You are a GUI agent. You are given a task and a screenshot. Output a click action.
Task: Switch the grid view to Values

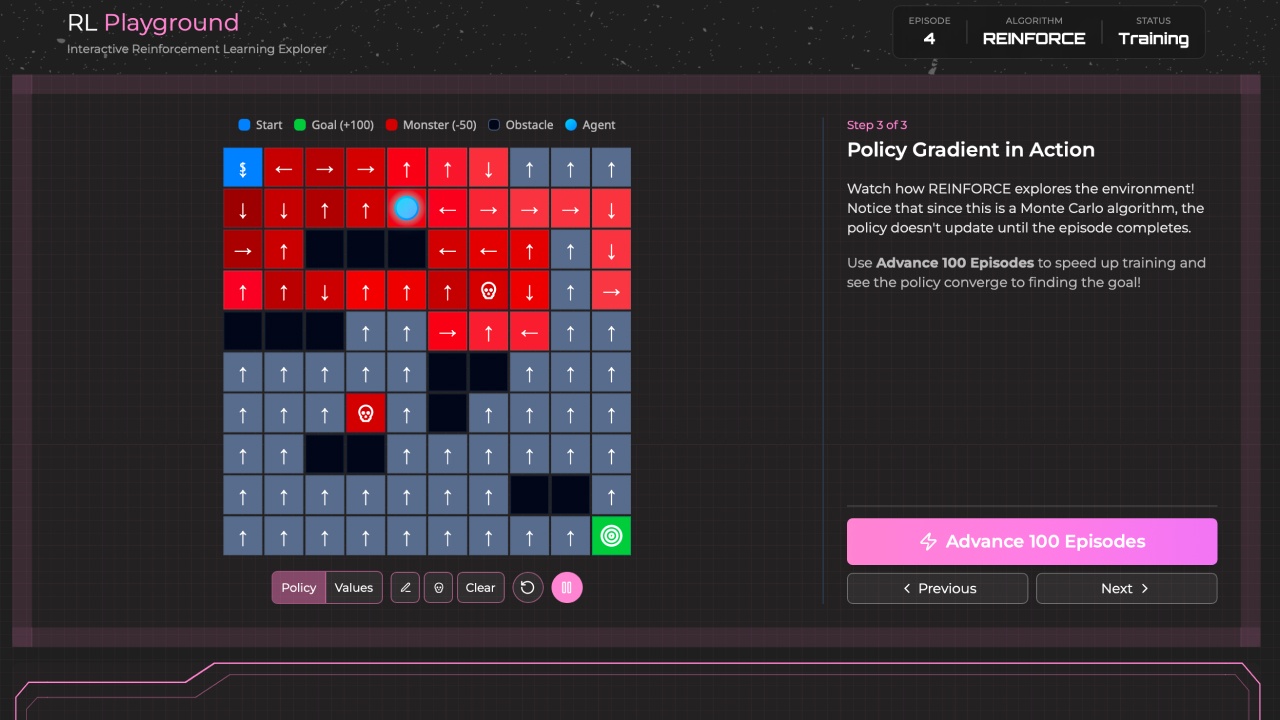[354, 588]
